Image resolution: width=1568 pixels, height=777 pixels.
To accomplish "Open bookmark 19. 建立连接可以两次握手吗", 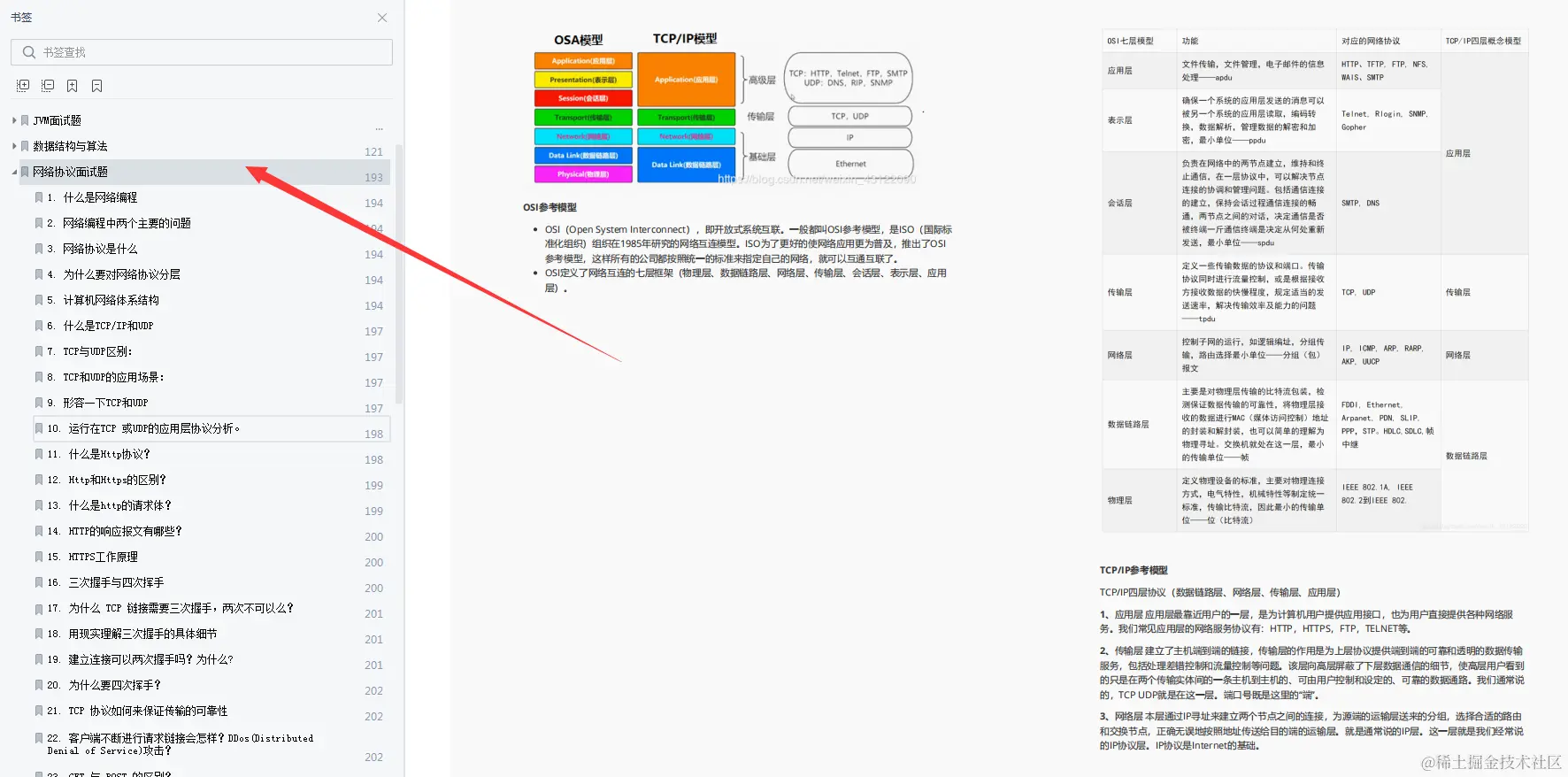I will point(141,659).
